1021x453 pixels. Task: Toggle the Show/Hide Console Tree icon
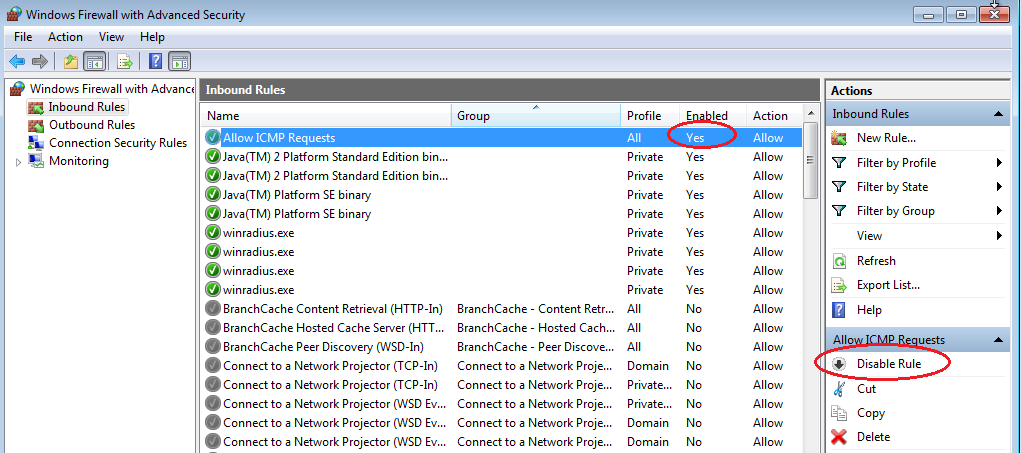[96, 62]
